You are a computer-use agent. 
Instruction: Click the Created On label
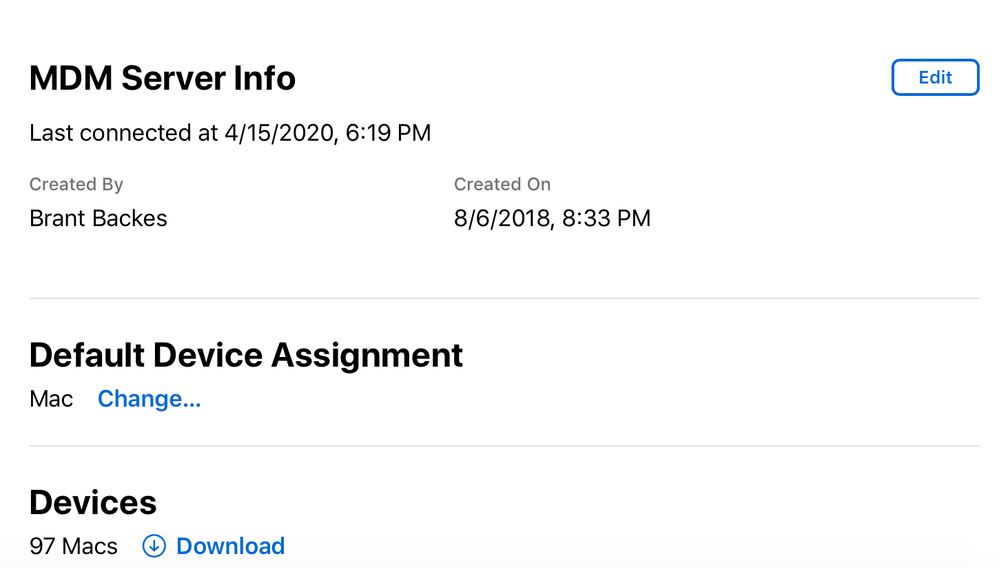pyautogui.click(x=502, y=184)
